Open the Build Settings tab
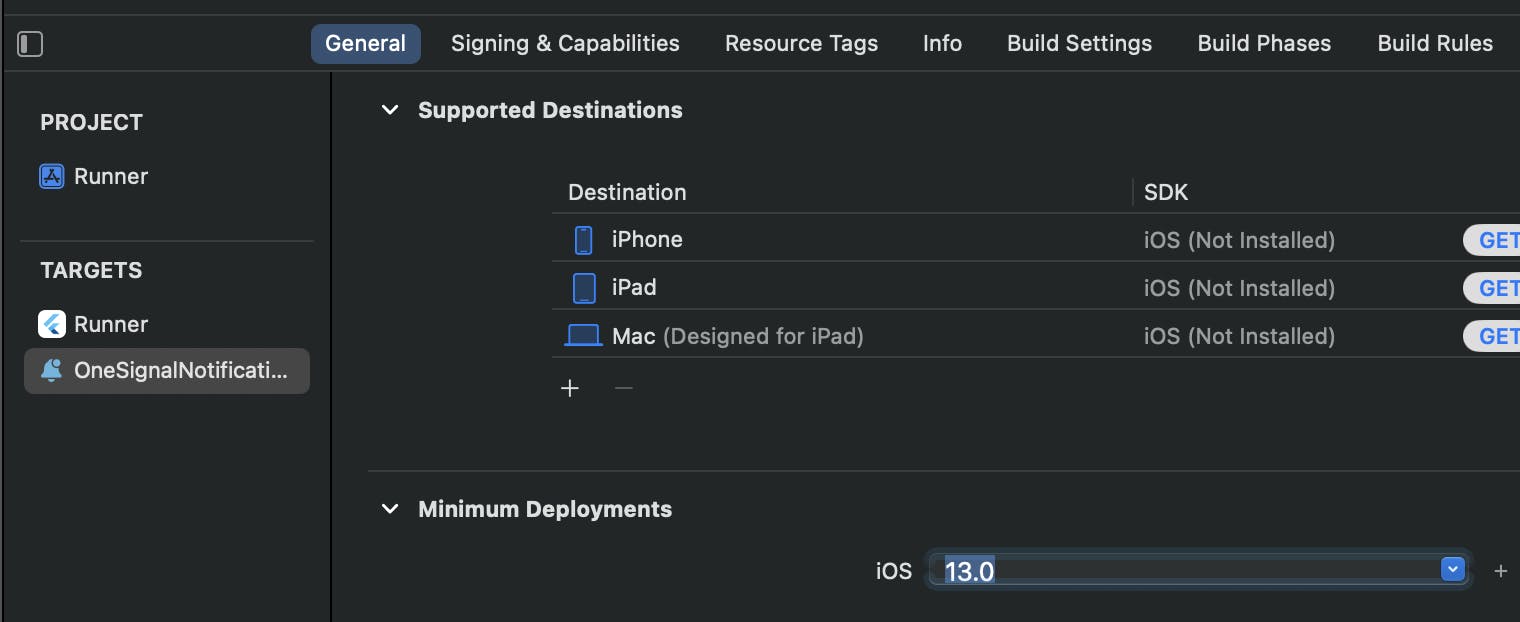 (x=1079, y=44)
